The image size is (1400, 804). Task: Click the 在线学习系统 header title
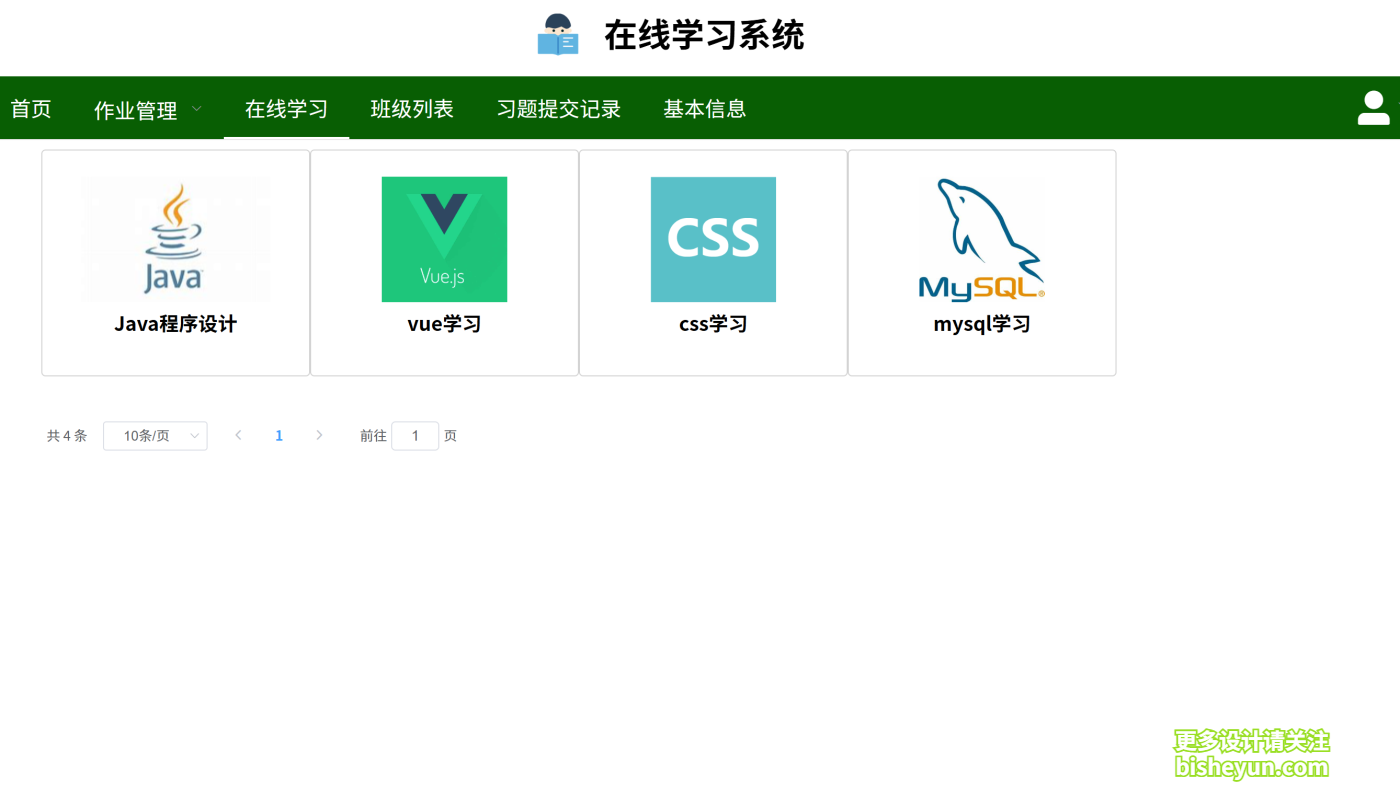(x=704, y=36)
